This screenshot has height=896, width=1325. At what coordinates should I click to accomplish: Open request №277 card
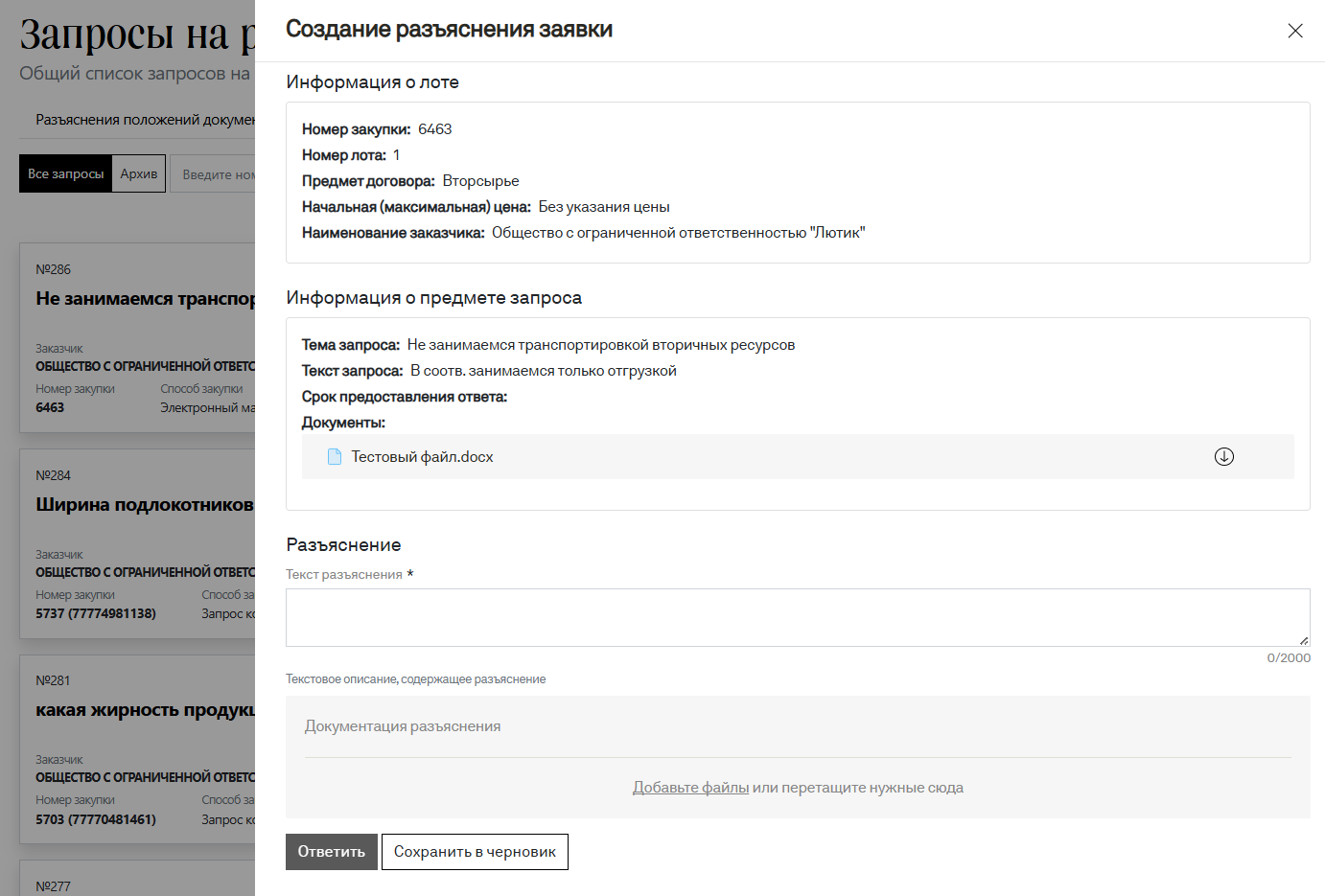(54, 885)
